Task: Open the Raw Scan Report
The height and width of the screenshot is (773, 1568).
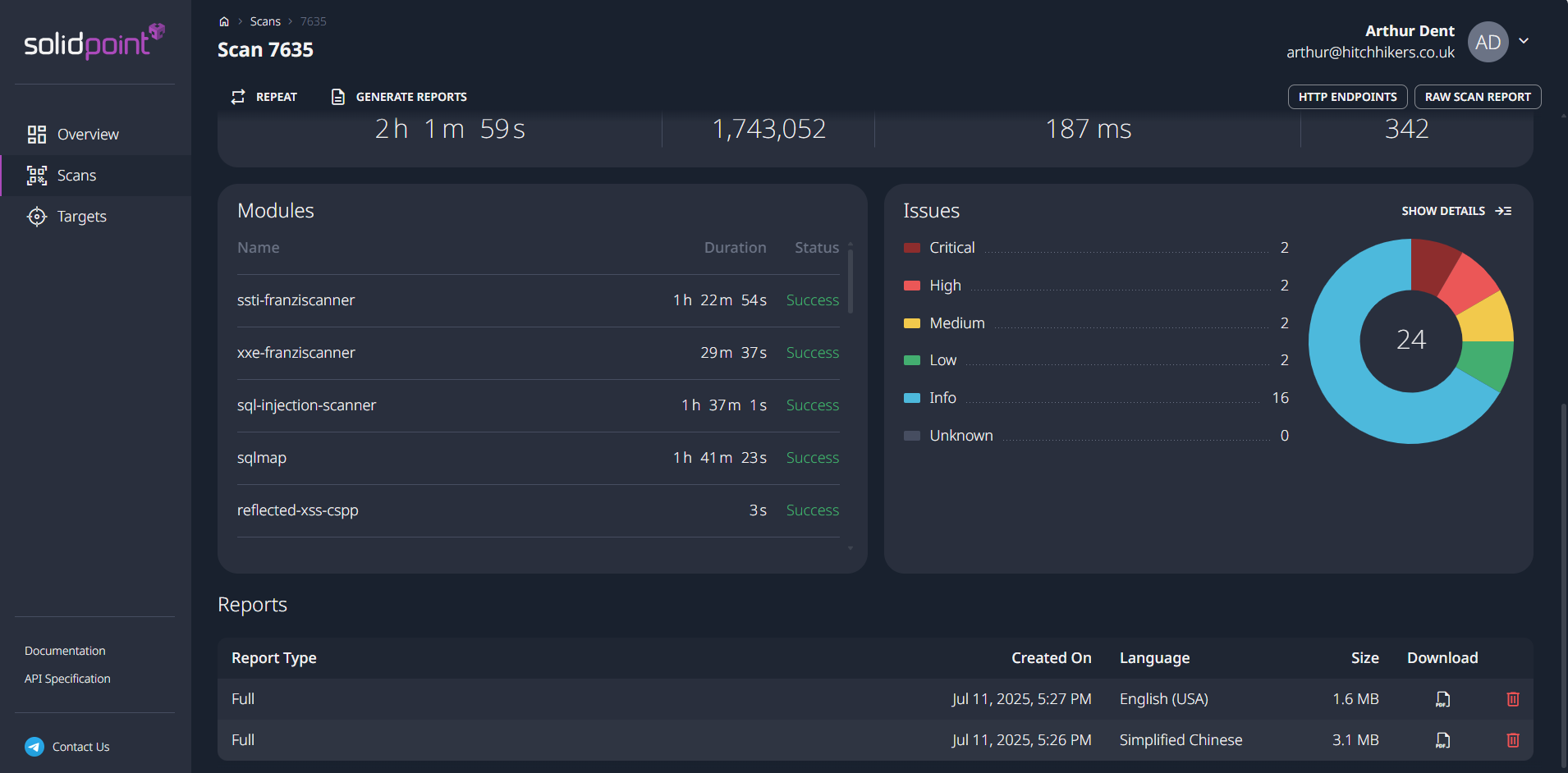Action: point(1476,96)
